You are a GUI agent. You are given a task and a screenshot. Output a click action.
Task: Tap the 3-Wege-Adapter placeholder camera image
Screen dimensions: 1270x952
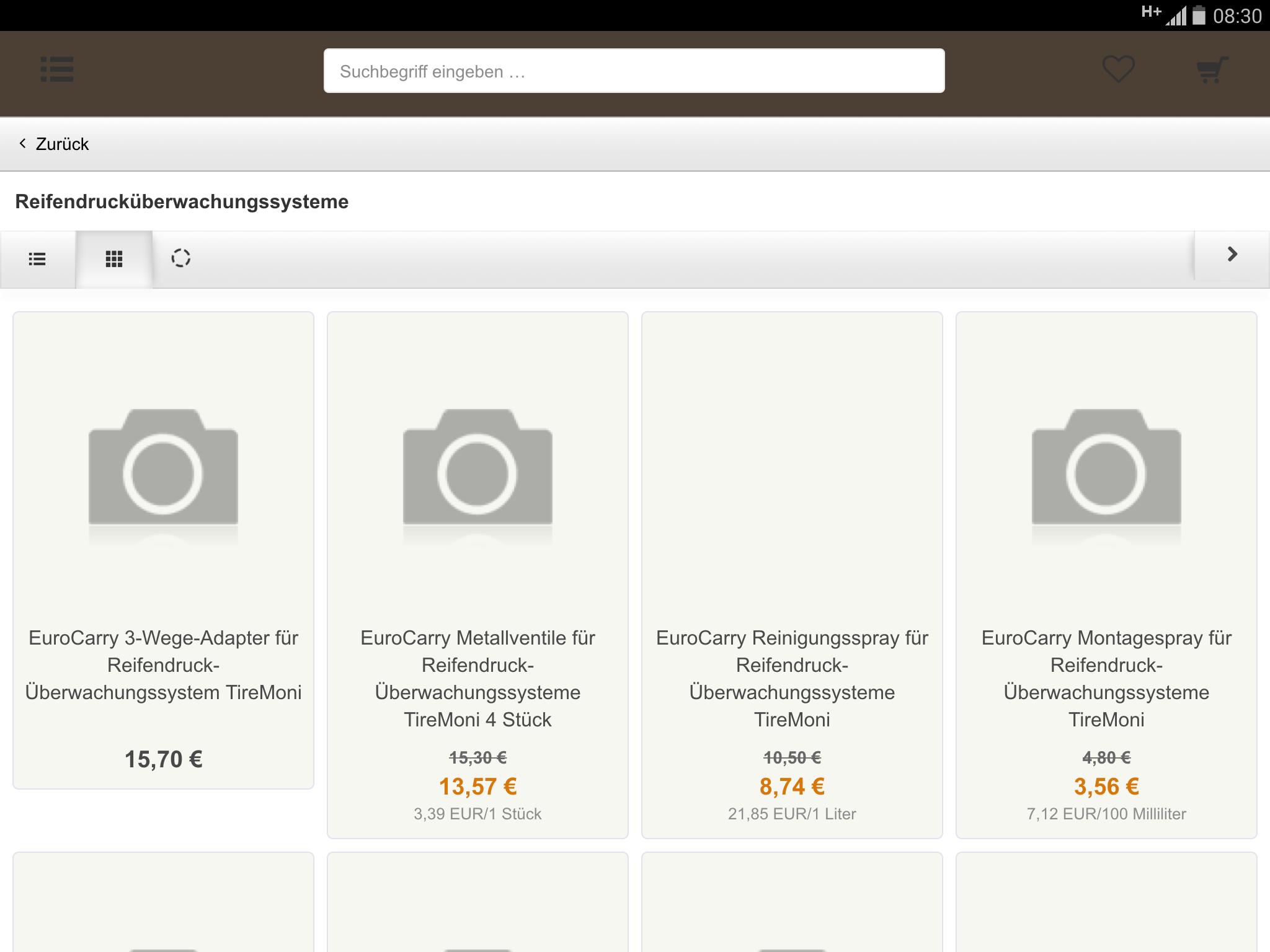pyautogui.click(x=163, y=474)
